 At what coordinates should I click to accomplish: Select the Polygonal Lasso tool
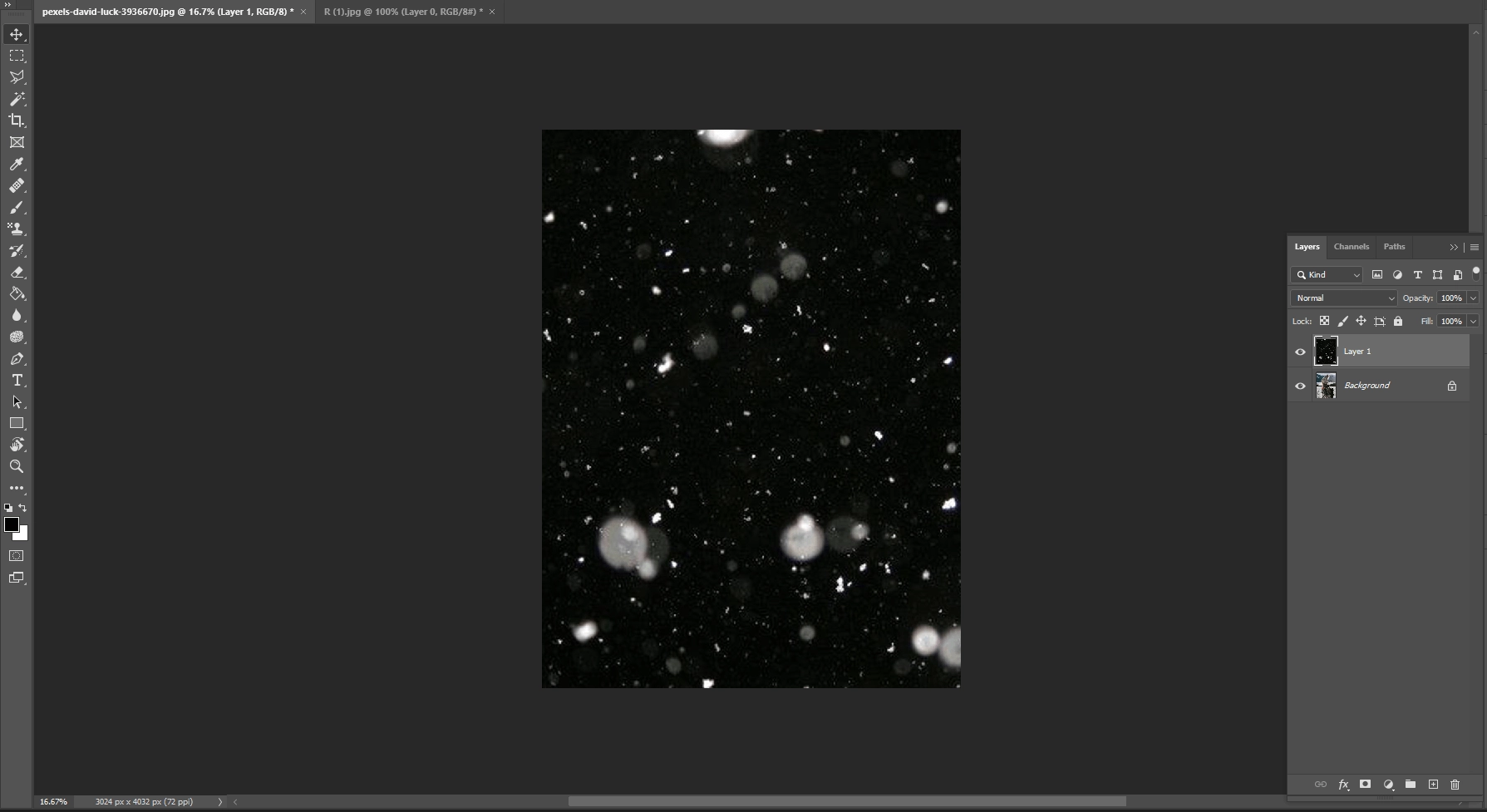(x=17, y=77)
